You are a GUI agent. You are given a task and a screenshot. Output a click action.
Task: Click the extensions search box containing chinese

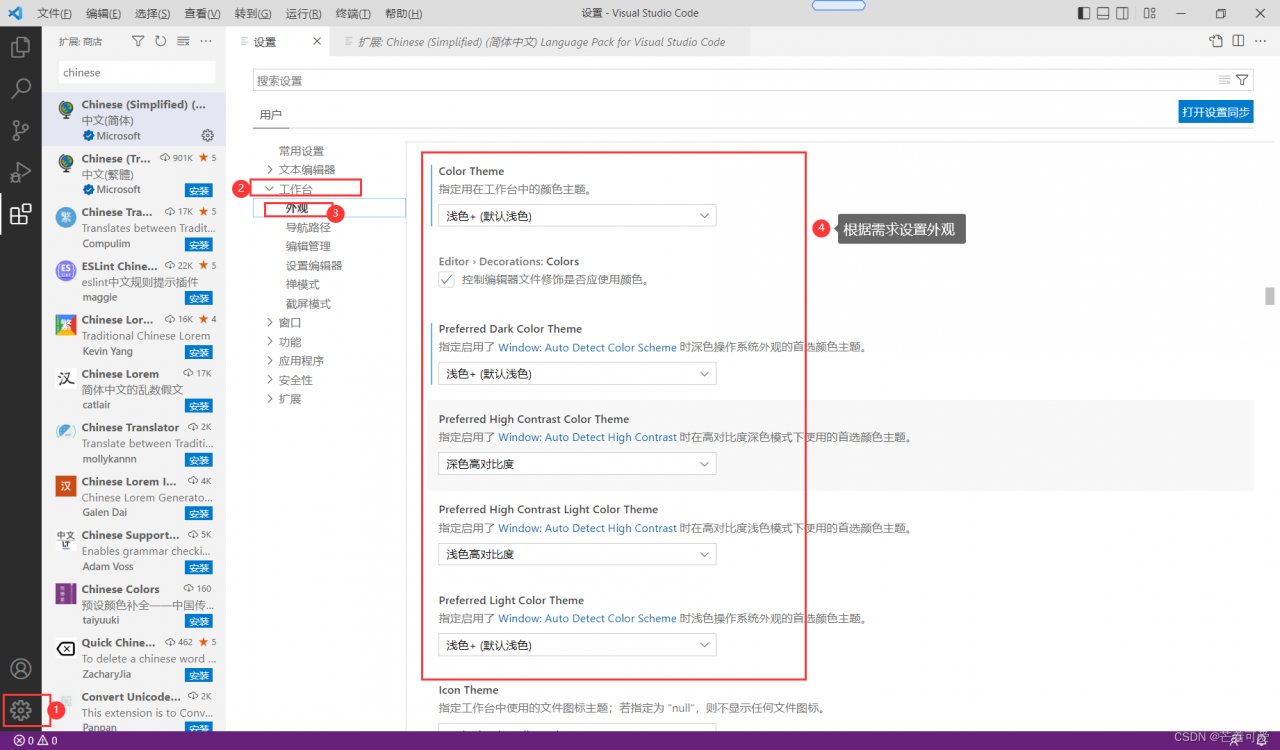pos(137,72)
